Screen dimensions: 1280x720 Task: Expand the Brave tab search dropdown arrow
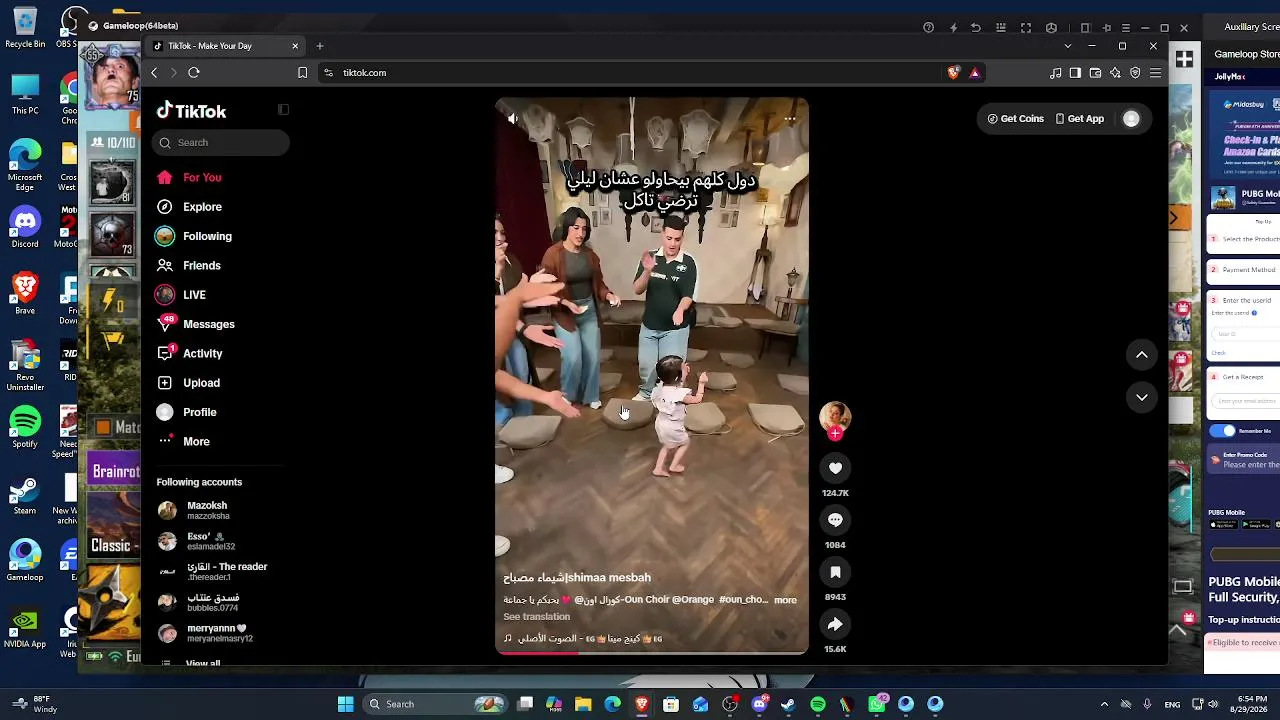click(1067, 46)
